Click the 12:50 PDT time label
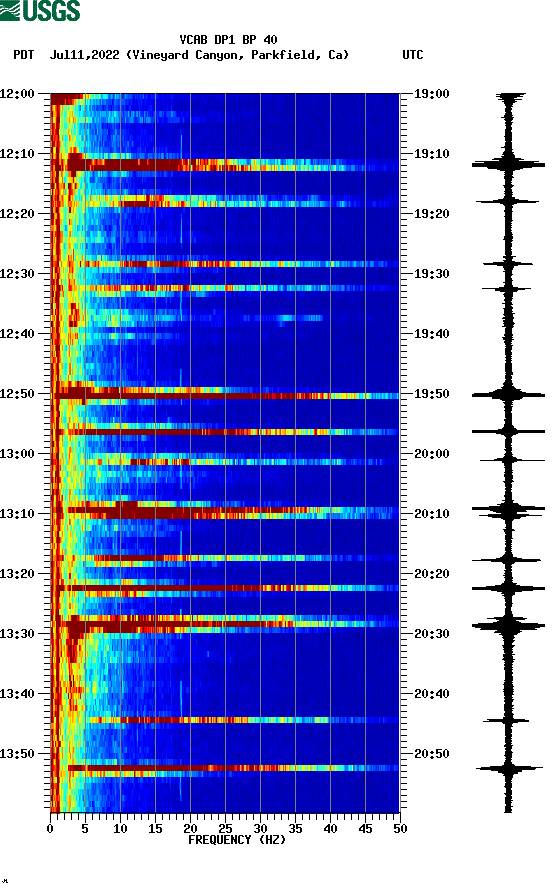This screenshot has height=892, width=552. (x=17, y=394)
